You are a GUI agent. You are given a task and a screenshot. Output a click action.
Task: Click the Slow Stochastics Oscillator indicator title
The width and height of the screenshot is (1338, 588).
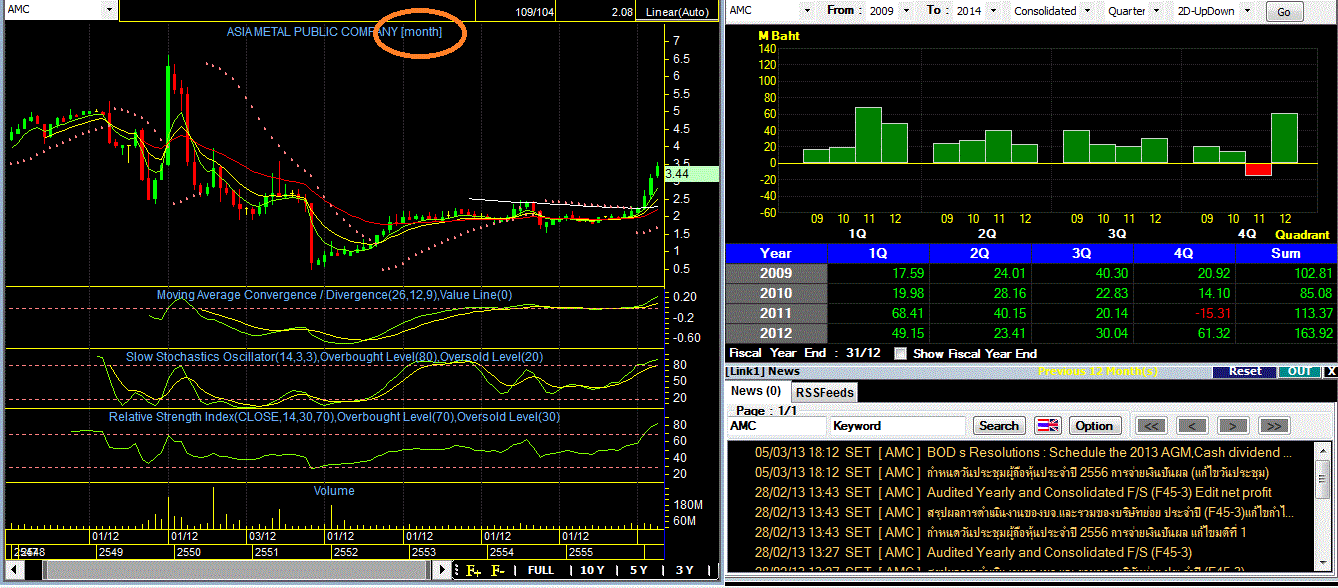click(335, 356)
